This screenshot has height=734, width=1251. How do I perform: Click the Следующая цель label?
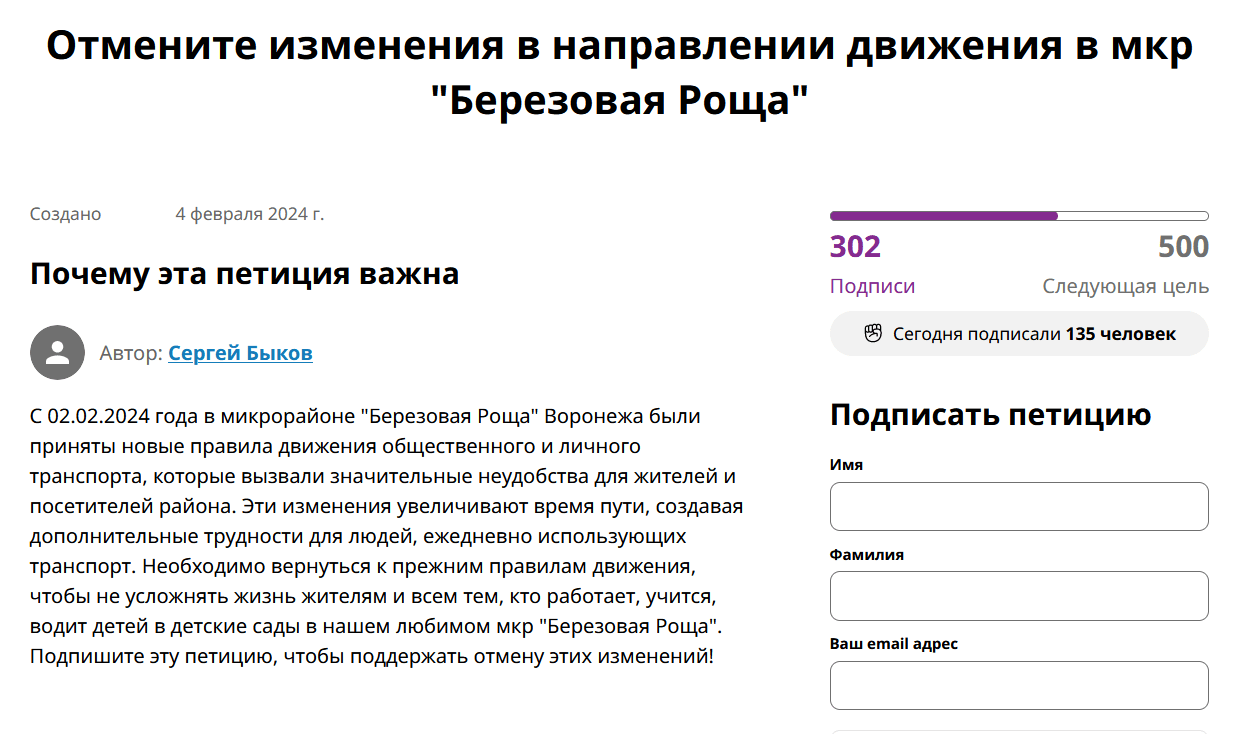click(x=1125, y=287)
